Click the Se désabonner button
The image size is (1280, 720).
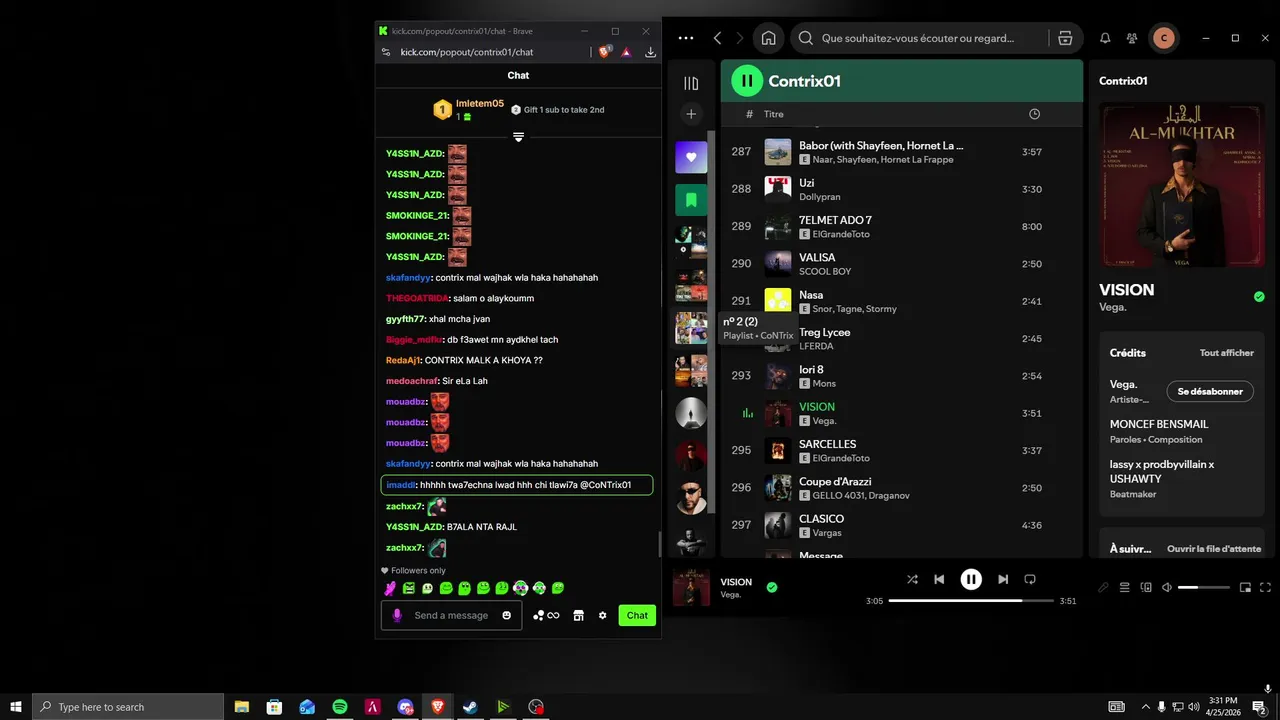click(x=1210, y=391)
